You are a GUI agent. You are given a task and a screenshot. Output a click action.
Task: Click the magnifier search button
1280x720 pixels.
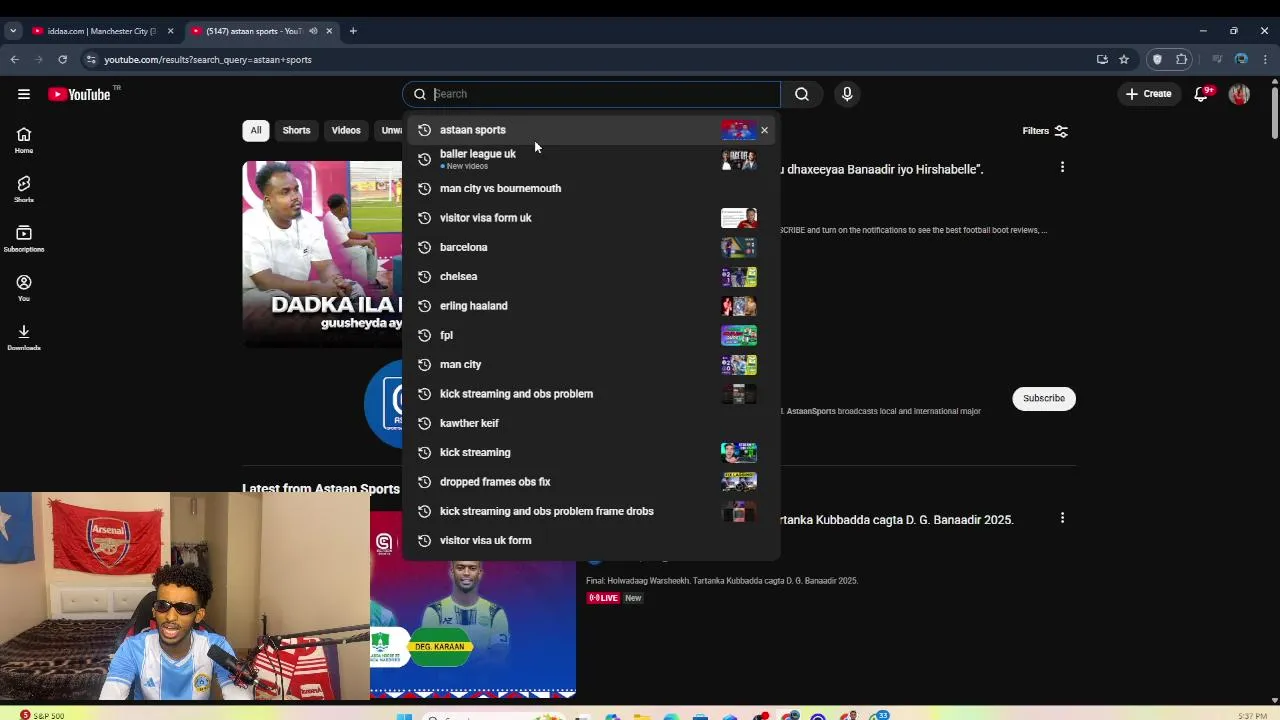802,94
